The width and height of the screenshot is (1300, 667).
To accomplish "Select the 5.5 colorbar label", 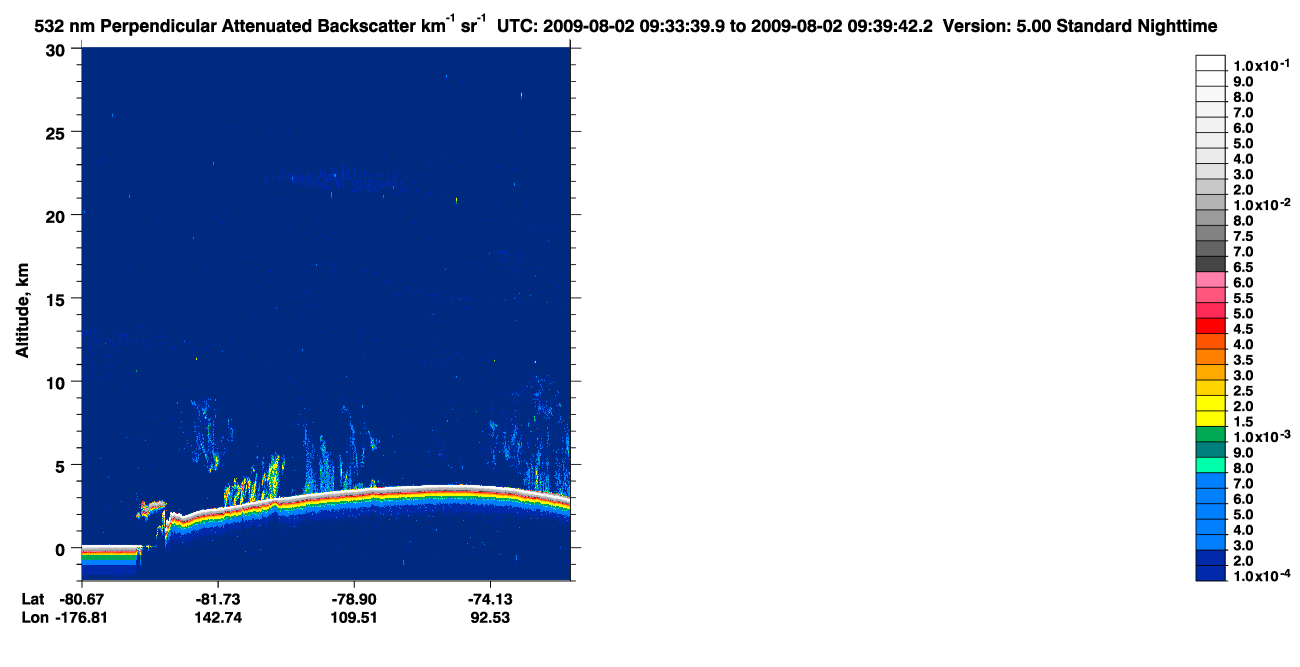I will [x=1244, y=298].
